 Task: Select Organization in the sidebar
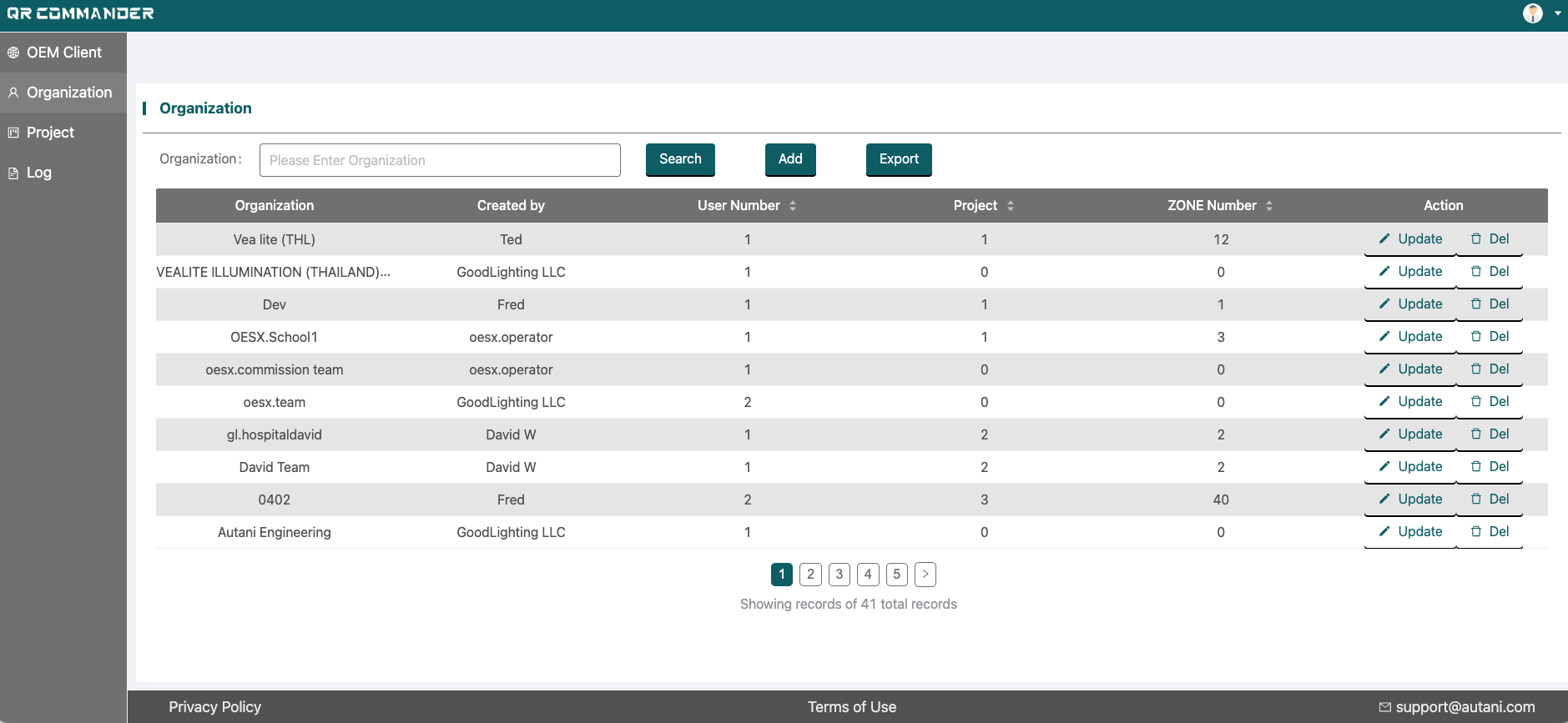point(63,93)
